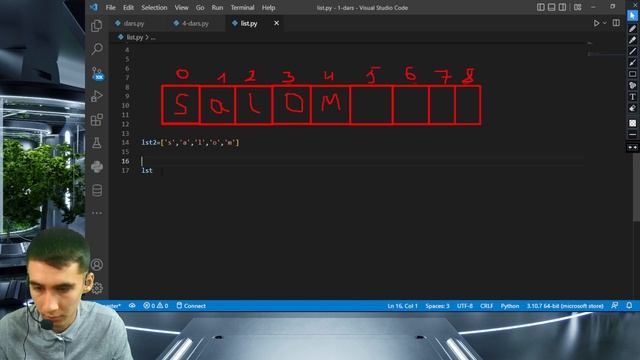Open Run and Debug view
Screen dimensions: 640x360
(x=97, y=96)
